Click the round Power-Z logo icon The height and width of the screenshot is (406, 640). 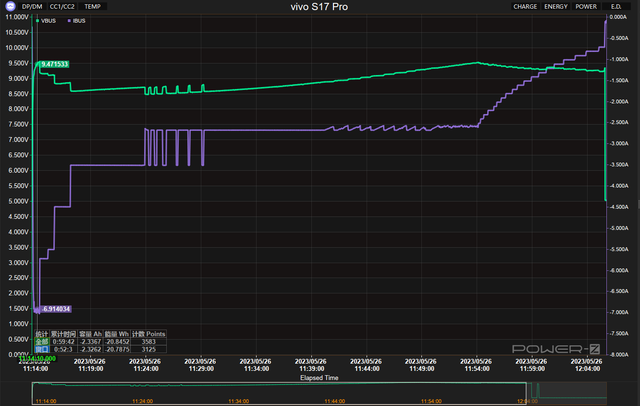tap(10, 6)
